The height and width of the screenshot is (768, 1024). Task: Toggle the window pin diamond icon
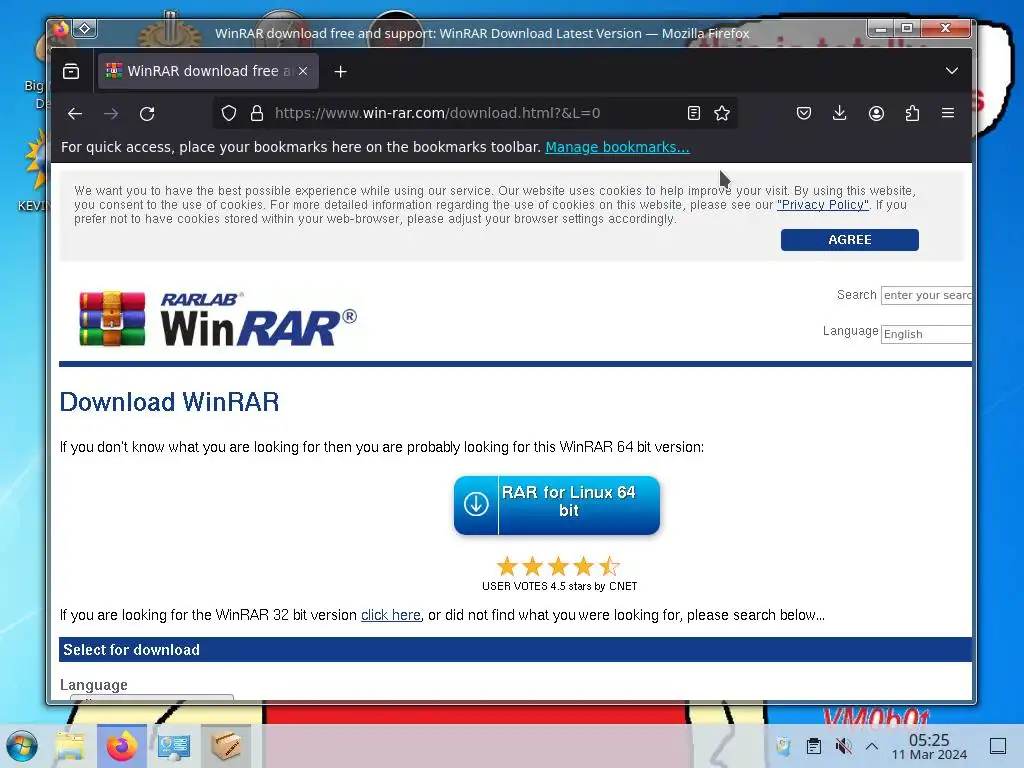click(x=85, y=29)
